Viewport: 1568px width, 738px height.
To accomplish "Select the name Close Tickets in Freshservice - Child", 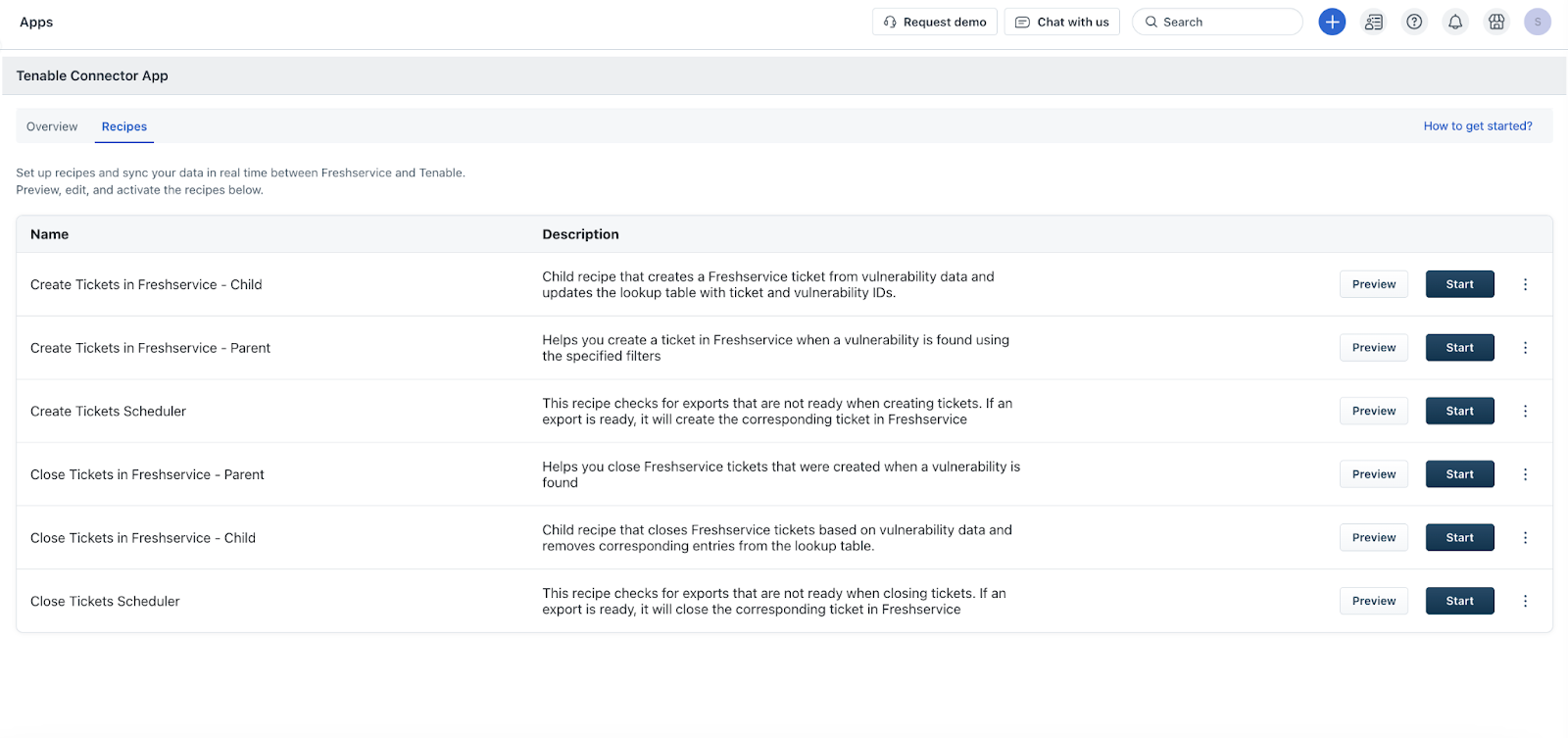I will 143,537.
